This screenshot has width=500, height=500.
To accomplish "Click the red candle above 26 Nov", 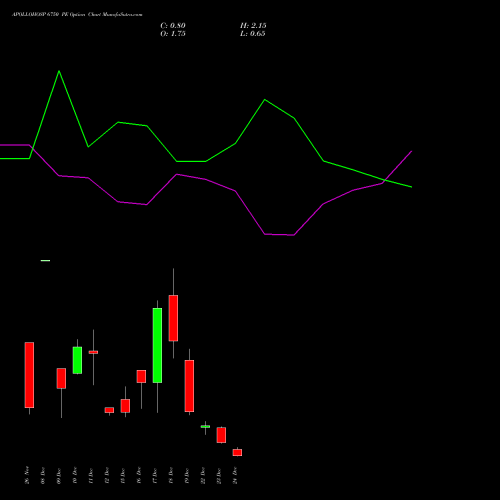I will (x=29, y=375).
